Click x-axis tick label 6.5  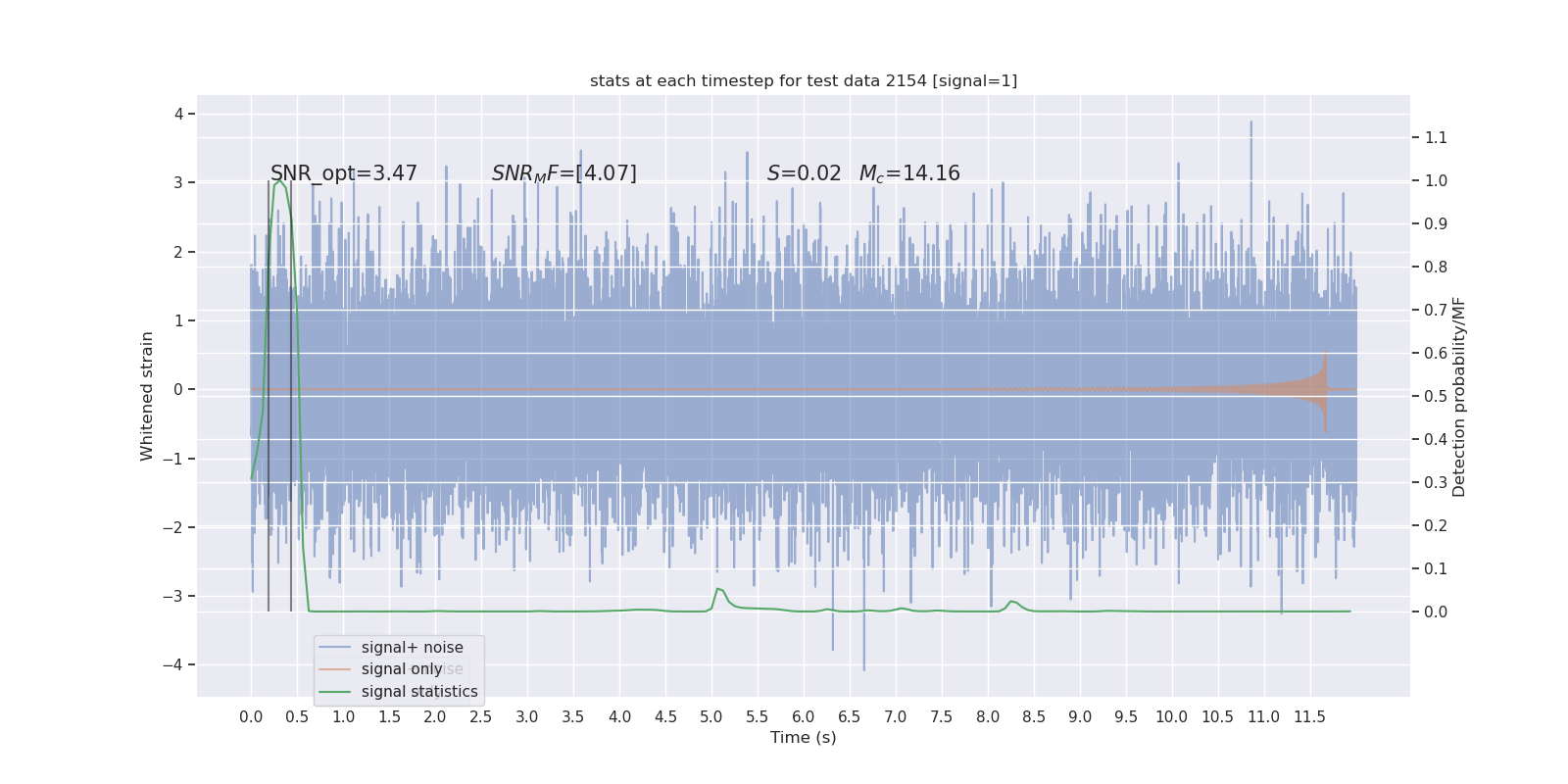pyautogui.click(x=850, y=717)
